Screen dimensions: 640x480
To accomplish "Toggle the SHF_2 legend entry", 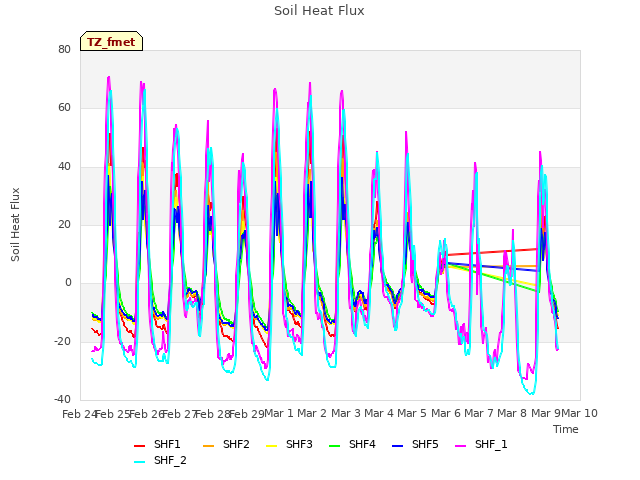I will 160,461.
